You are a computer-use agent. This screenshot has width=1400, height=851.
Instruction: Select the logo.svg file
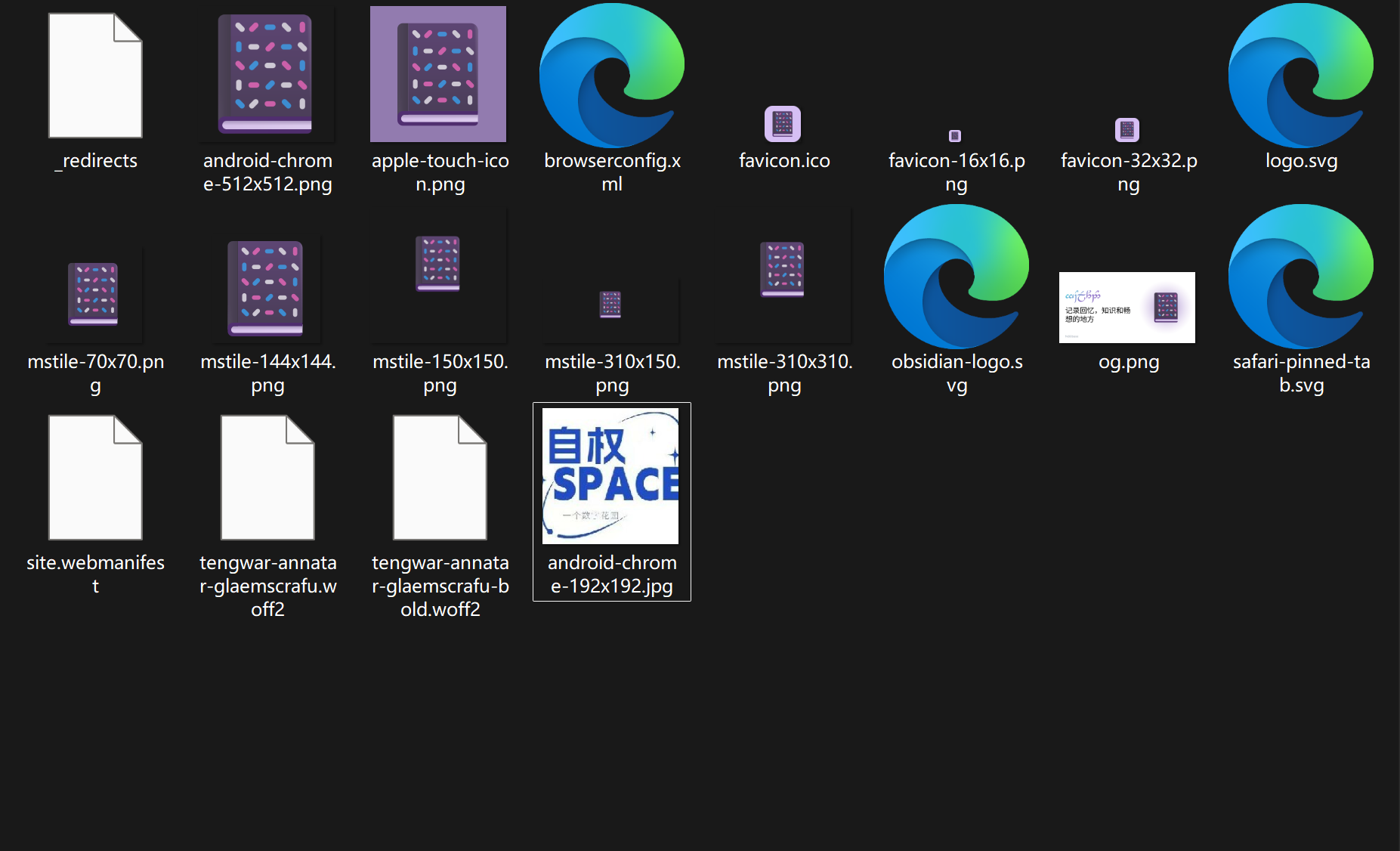(1301, 74)
